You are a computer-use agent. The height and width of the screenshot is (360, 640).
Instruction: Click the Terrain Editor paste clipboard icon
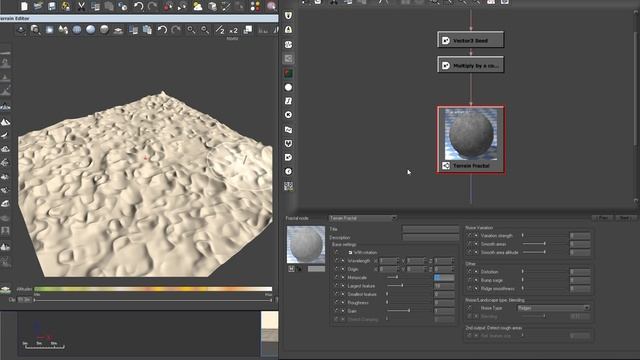[147, 29]
